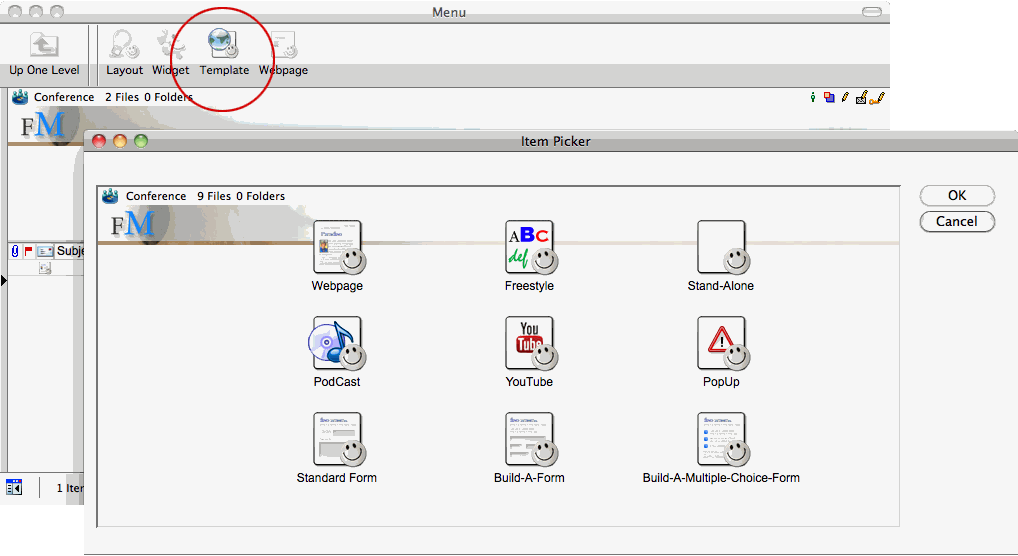Choose the Stand-Alone template icon

pos(721,248)
